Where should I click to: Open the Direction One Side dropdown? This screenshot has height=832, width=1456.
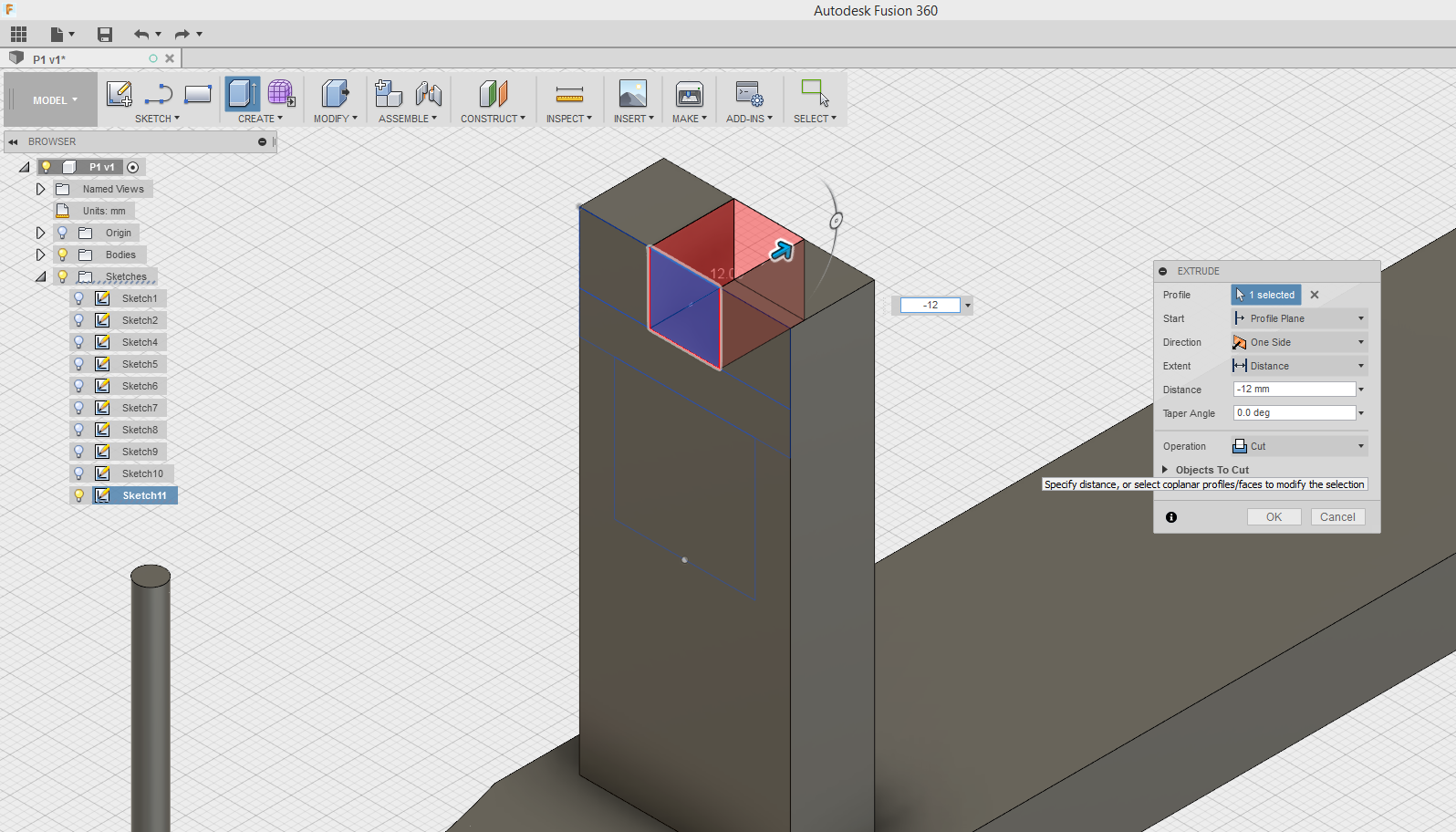(1299, 342)
